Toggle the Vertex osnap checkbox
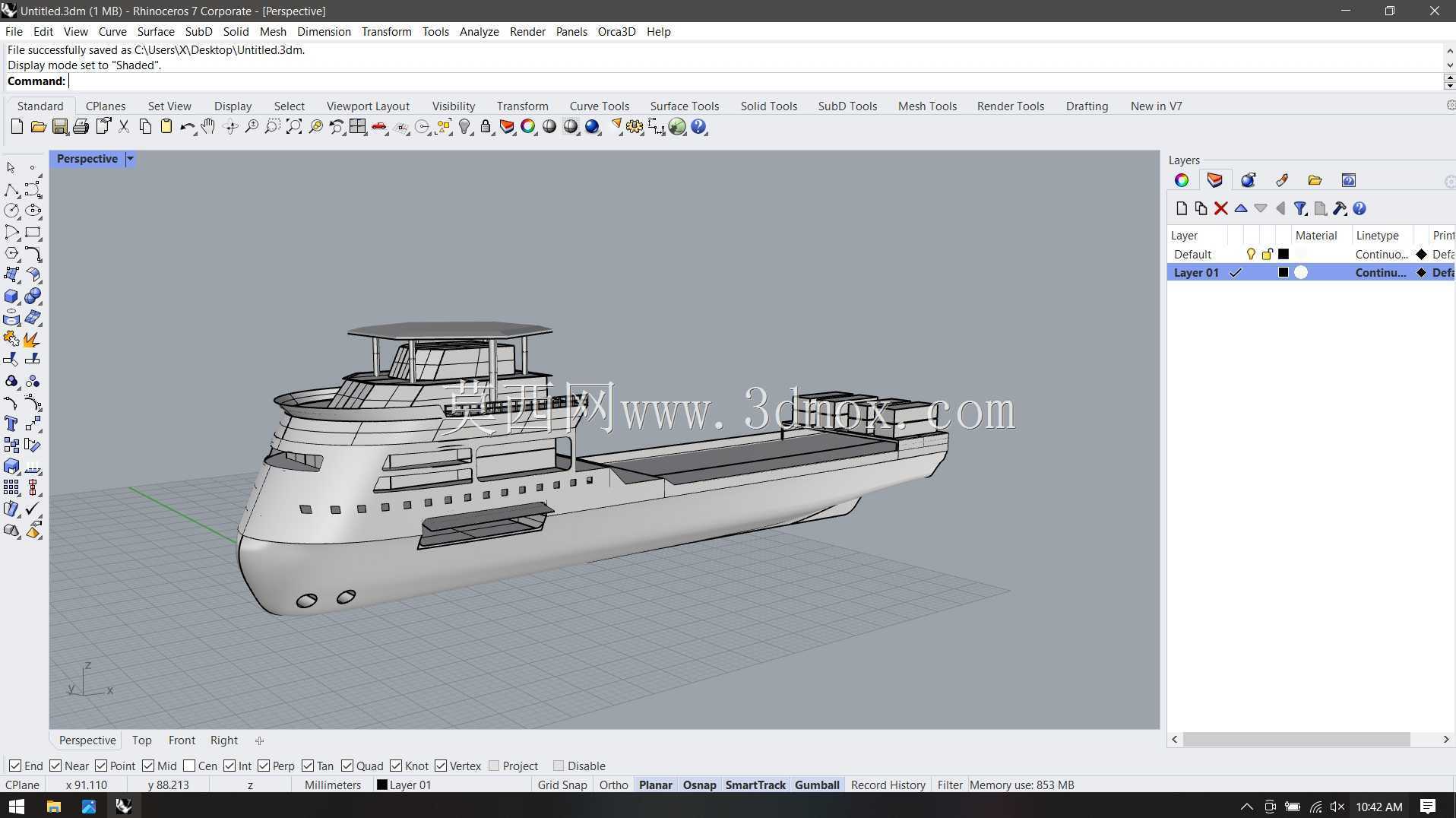The height and width of the screenshot is (818, 1456). 441,766
